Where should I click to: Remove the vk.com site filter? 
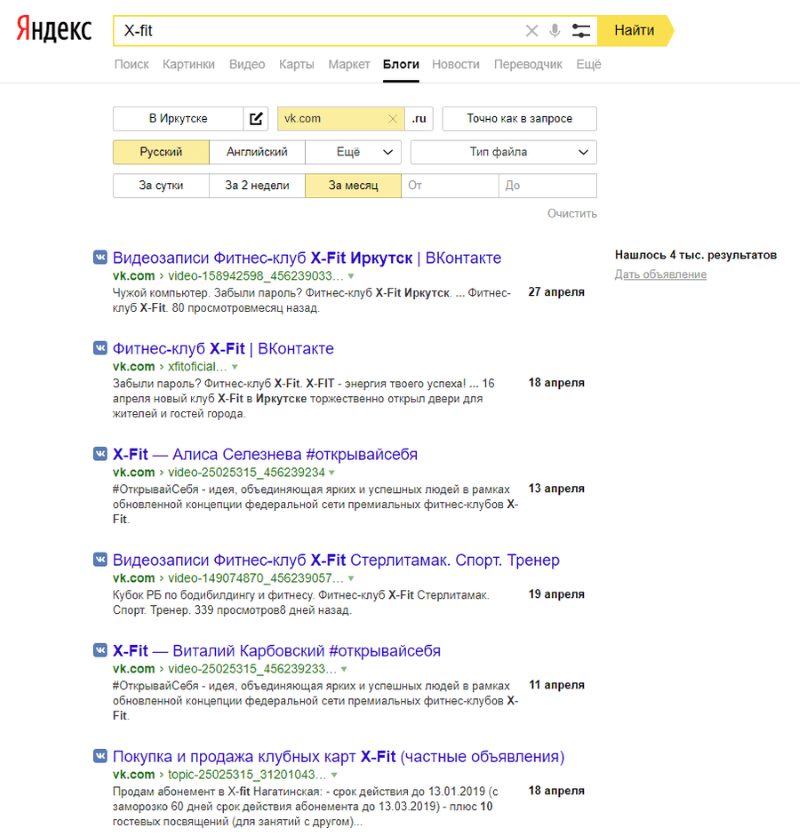click(x=392, y=119)
